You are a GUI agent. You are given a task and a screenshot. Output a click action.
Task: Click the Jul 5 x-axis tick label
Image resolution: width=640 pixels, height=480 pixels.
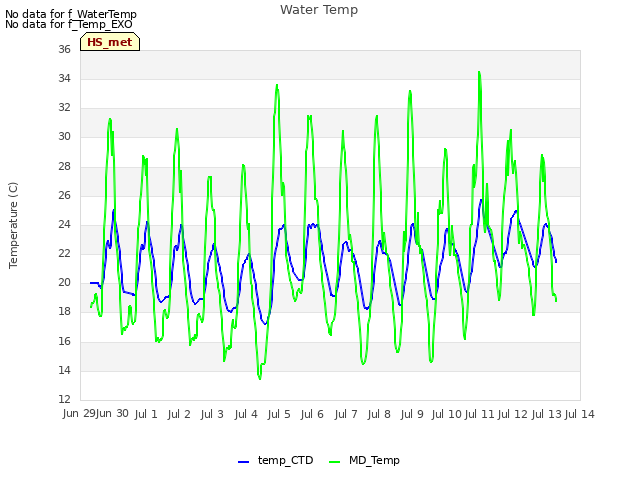(279, 414)
